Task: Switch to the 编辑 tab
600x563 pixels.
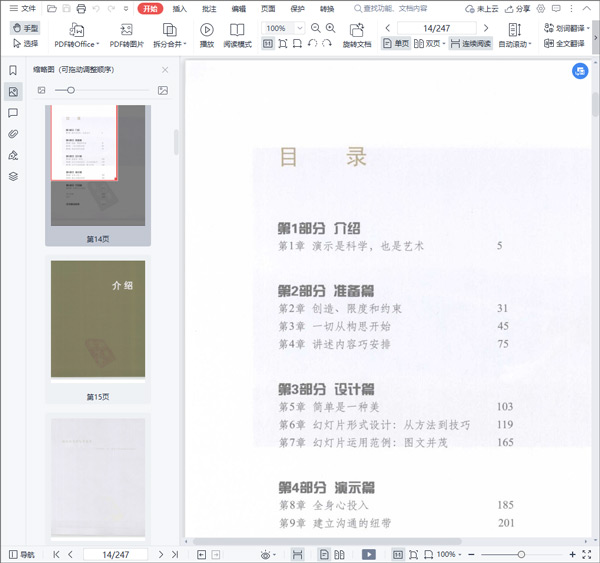Action: pos(239,8)
